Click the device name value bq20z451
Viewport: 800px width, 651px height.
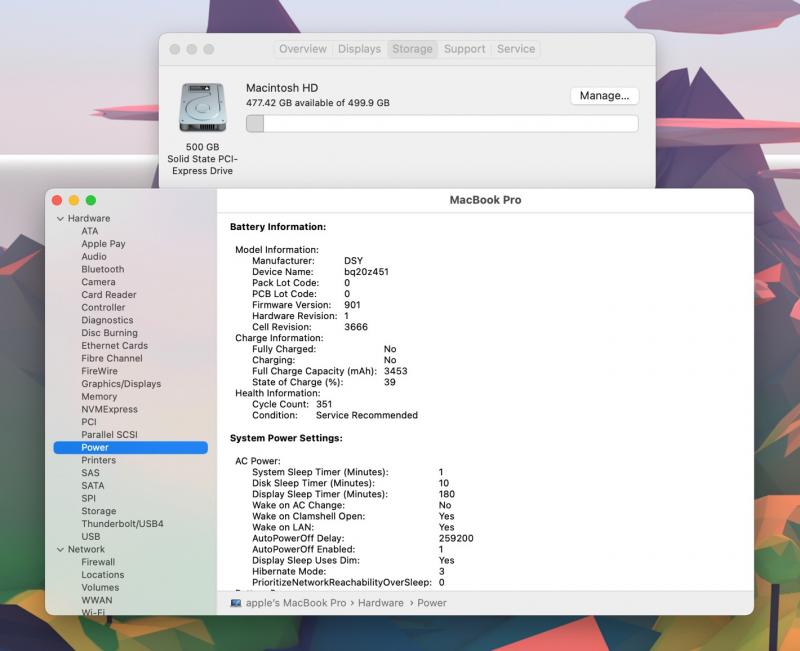tap(366, 272)
